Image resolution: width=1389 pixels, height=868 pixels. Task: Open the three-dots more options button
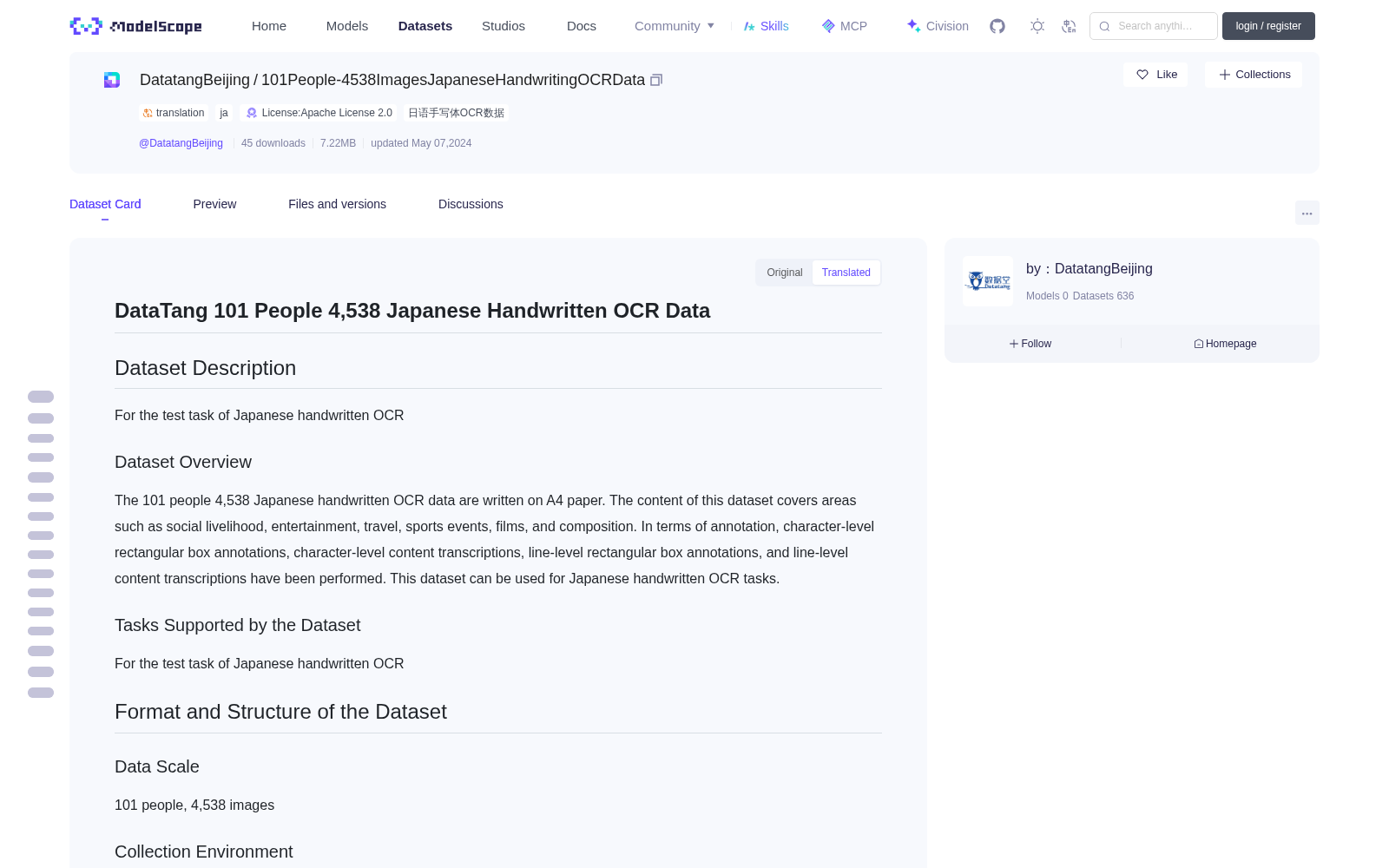pyautogui.click(x=1307, y=213)
